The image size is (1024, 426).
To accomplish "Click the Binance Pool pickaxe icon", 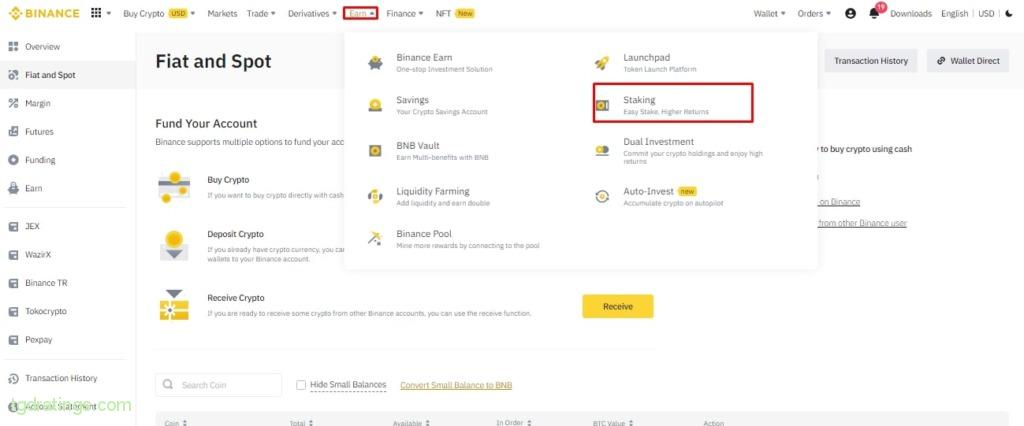I will [x=375, y=238].
